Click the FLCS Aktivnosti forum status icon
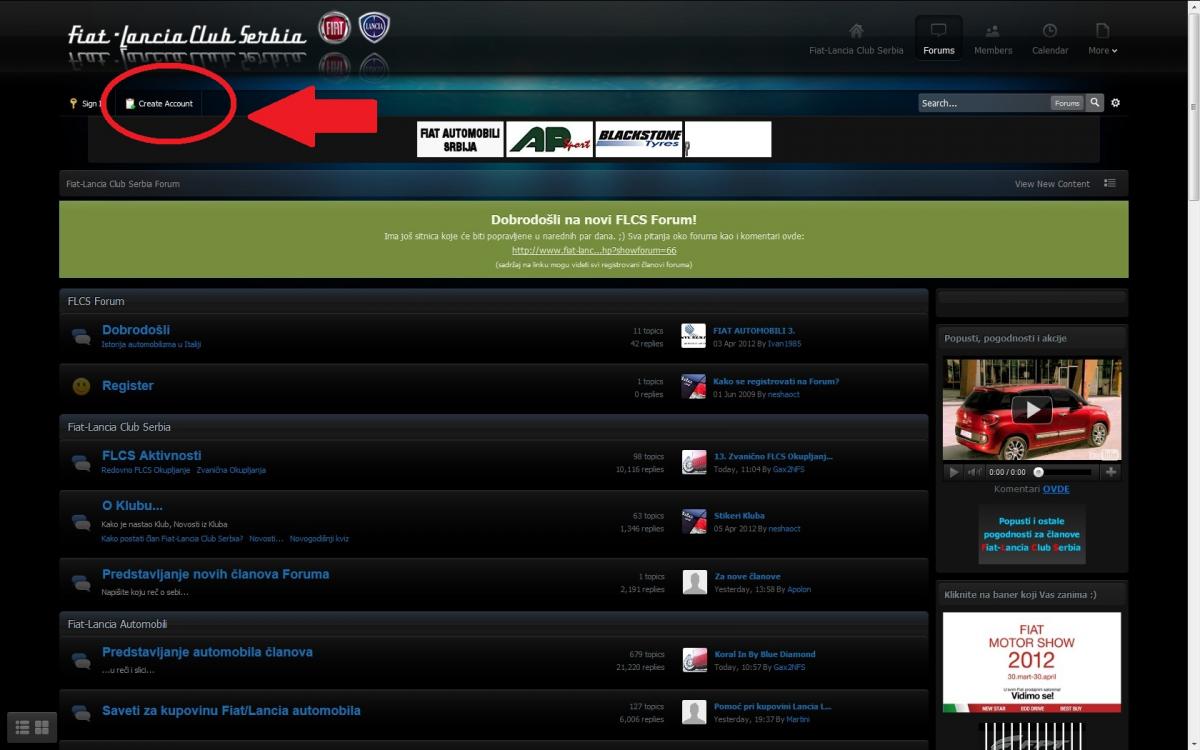Viewport: 1200px width, 750px height. [81, 462]
